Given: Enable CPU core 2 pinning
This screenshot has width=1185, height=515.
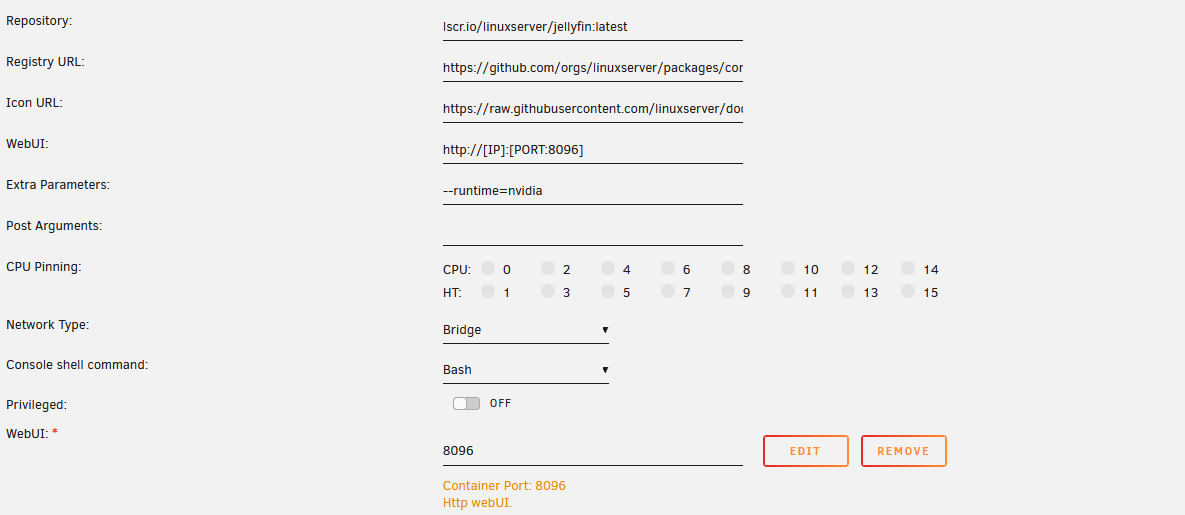Looking at the screenshot, I should [x=548, y=268].
